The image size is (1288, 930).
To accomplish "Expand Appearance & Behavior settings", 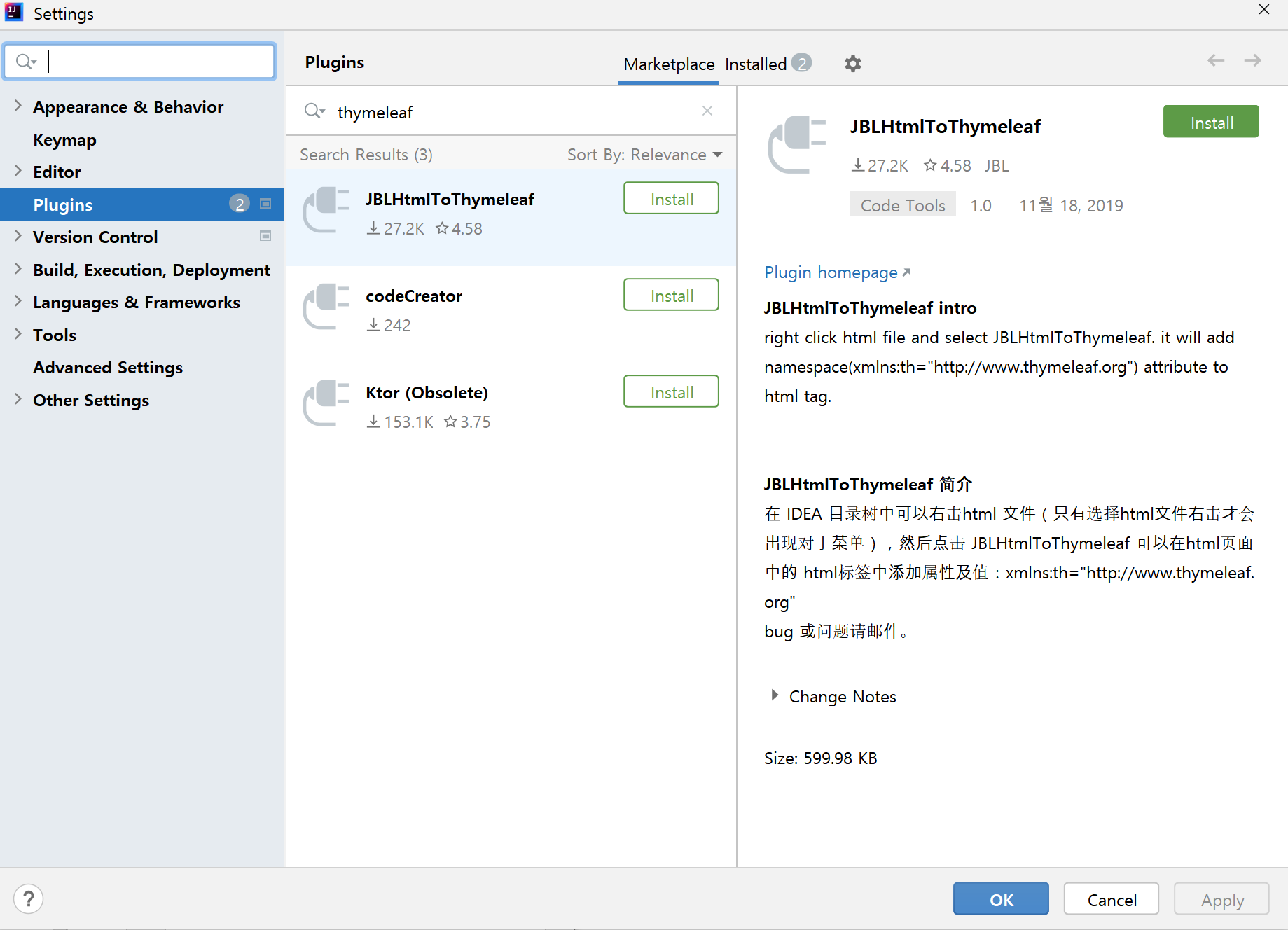I will 18,106.
